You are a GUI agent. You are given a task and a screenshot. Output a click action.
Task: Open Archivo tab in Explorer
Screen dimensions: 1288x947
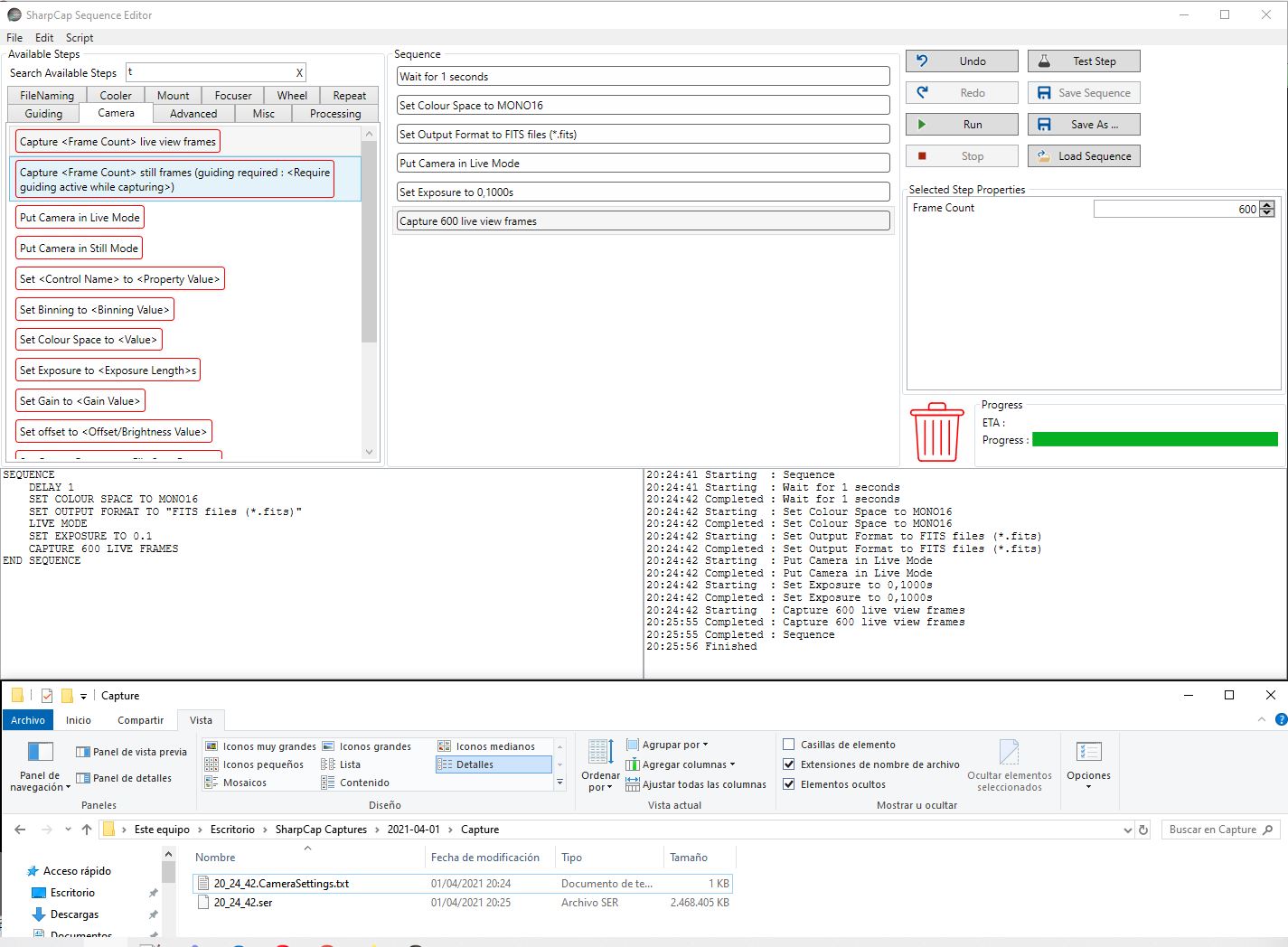point(28,720)
